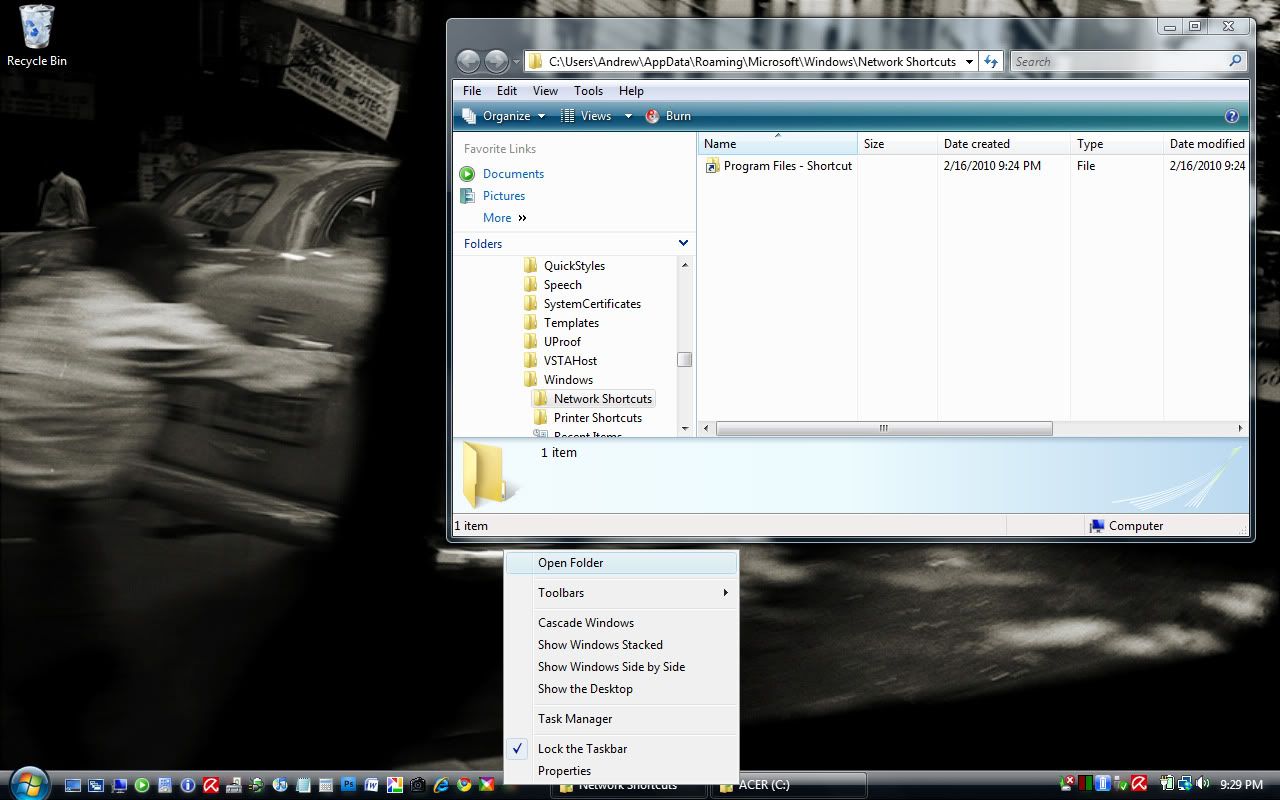
Task: Click the folder tree vertical scrollbar thumb
Action: [x=684, y=360]
